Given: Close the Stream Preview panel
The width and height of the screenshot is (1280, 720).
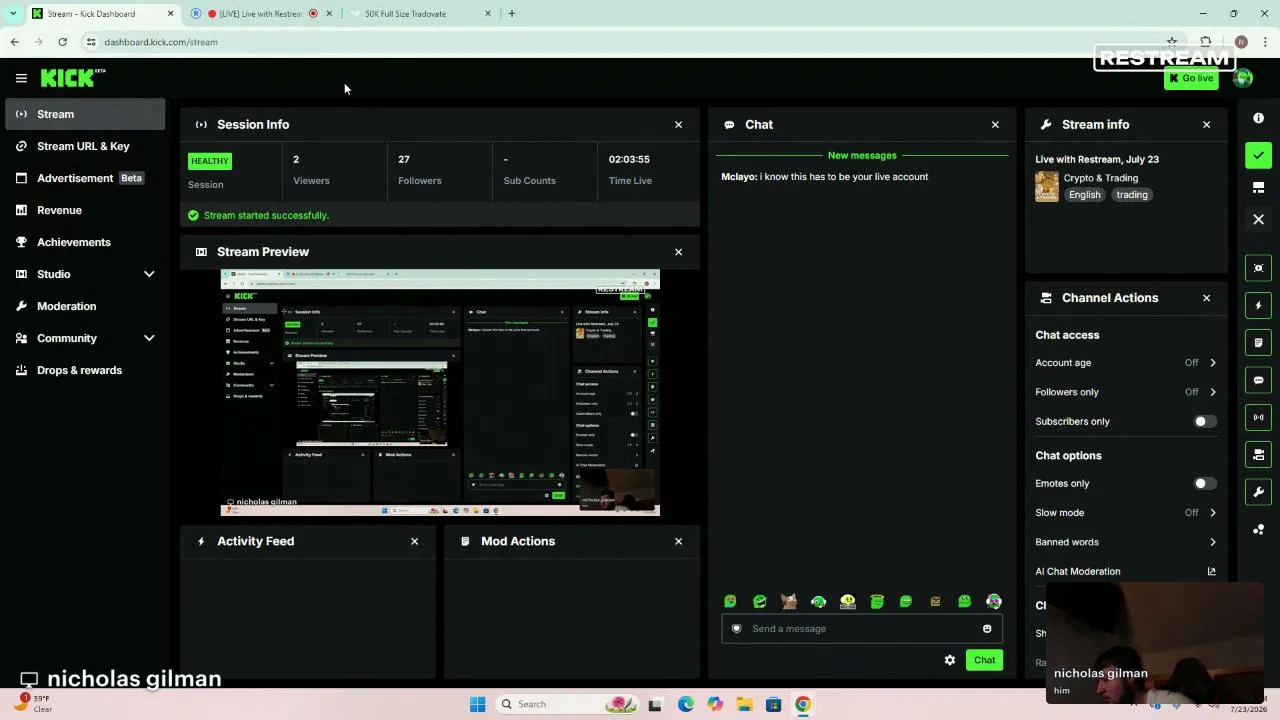Looking at the screenshot, I should [x=678, y=252].
